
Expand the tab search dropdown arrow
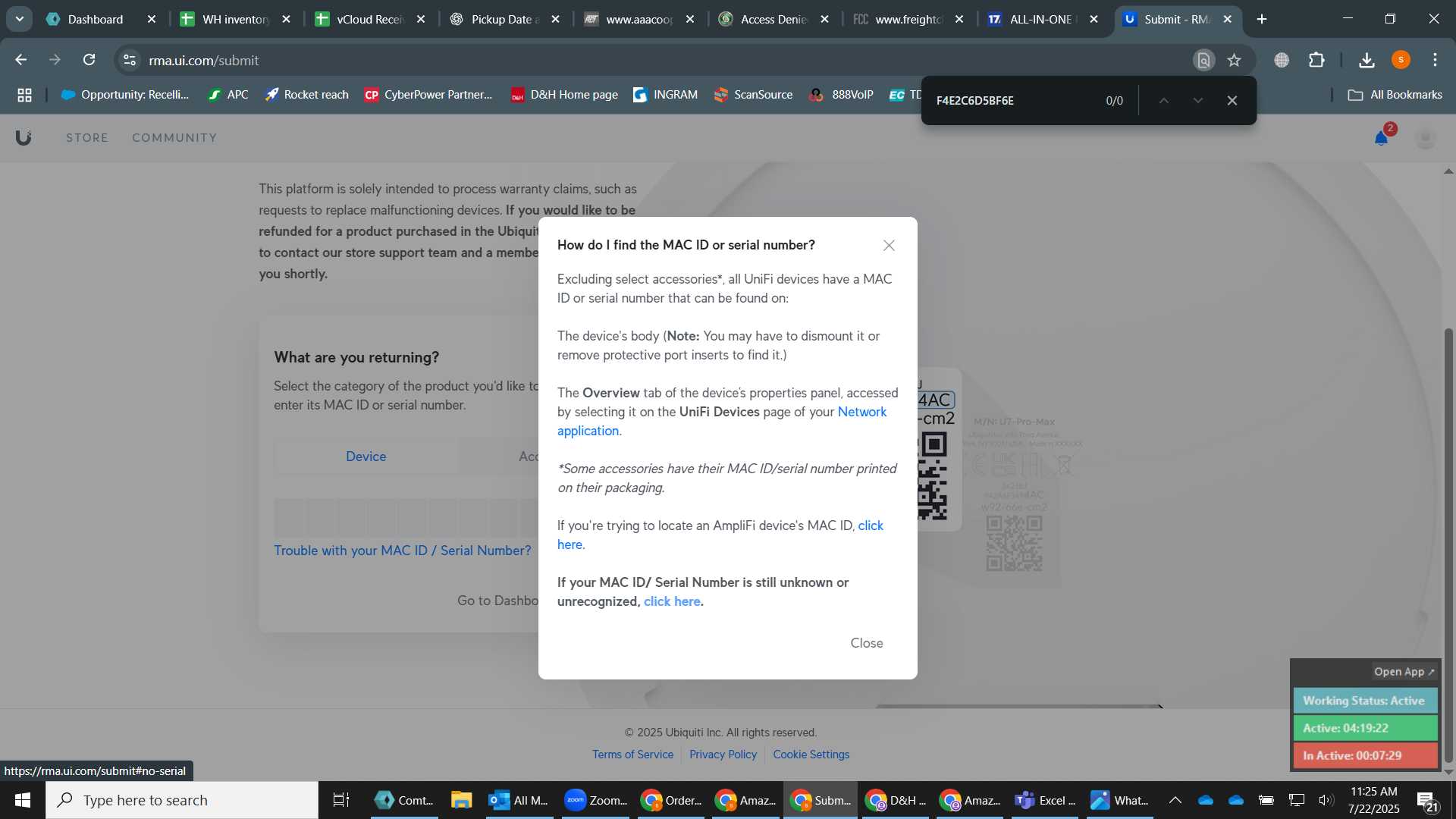click(x=20, y=19)
